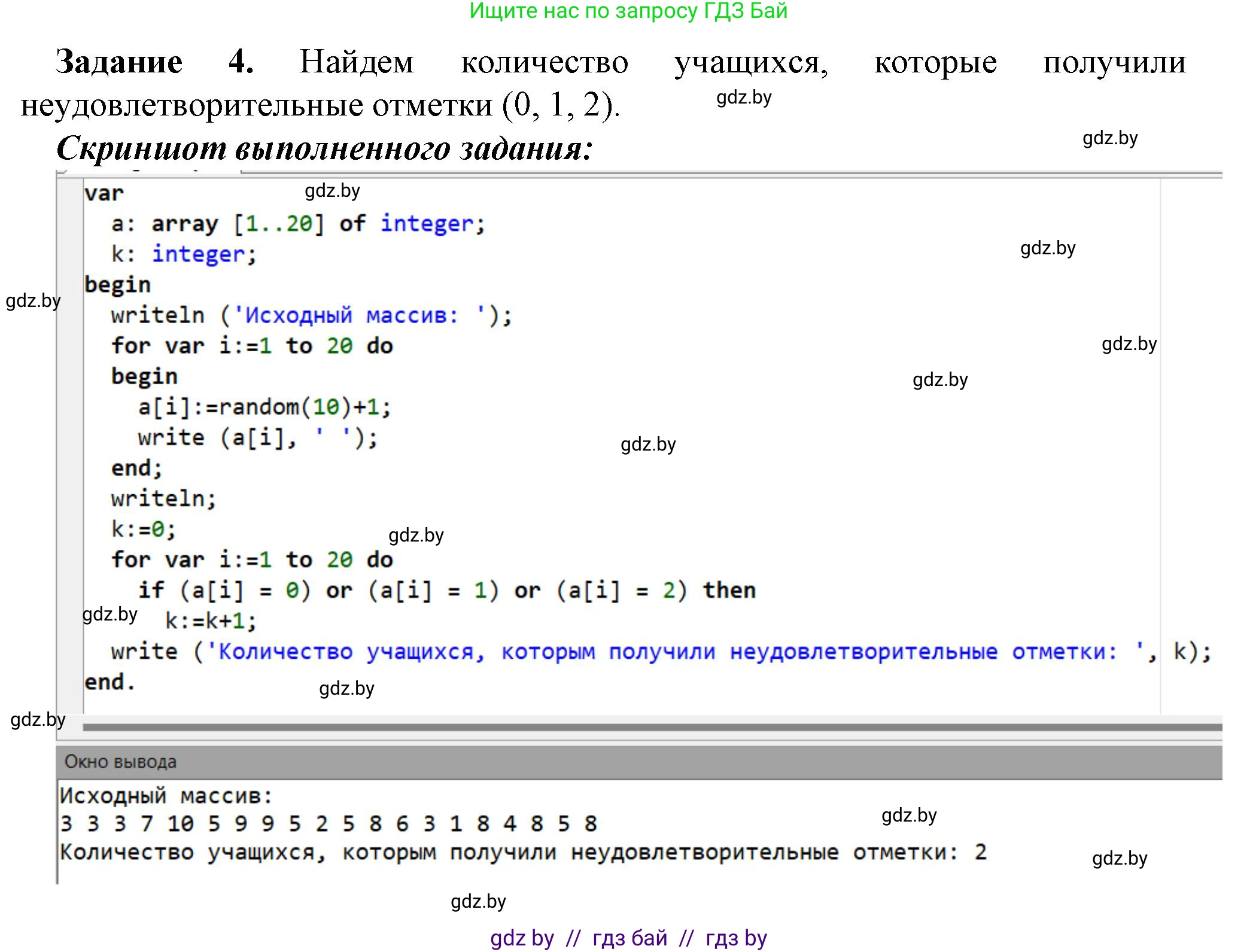Click the array values output row
This screenshot has width=1259, height=952.
pyautogui.click(x=323, y=823)
